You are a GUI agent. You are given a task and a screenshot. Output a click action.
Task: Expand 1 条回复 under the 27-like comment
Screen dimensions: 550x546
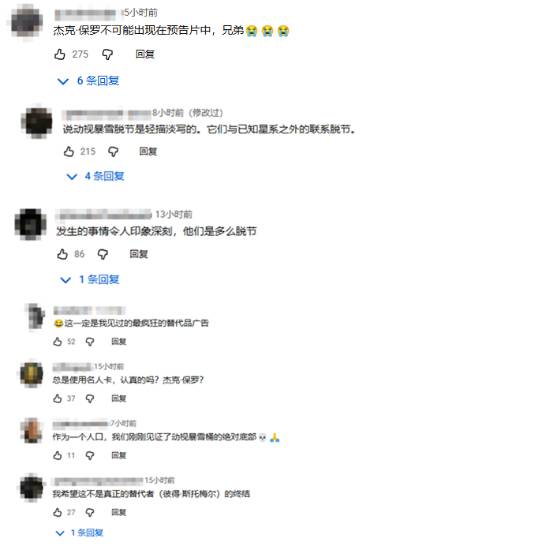tap(80, 533)
